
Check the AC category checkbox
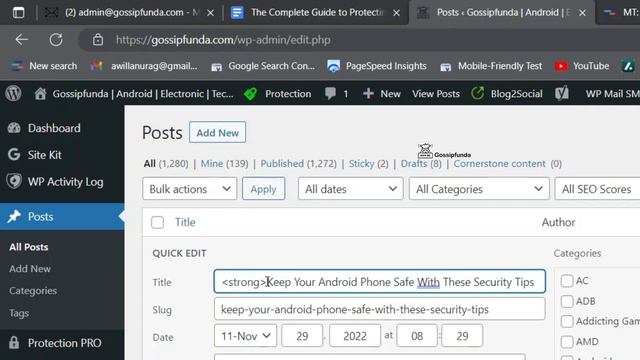[567, 281]
